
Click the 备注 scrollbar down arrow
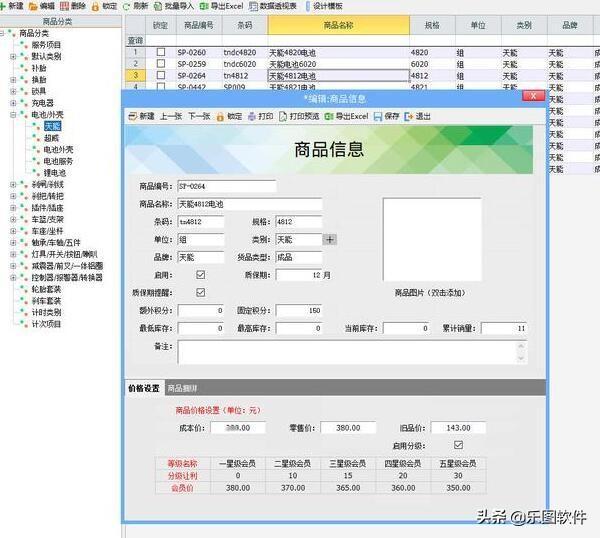[521, 359]
